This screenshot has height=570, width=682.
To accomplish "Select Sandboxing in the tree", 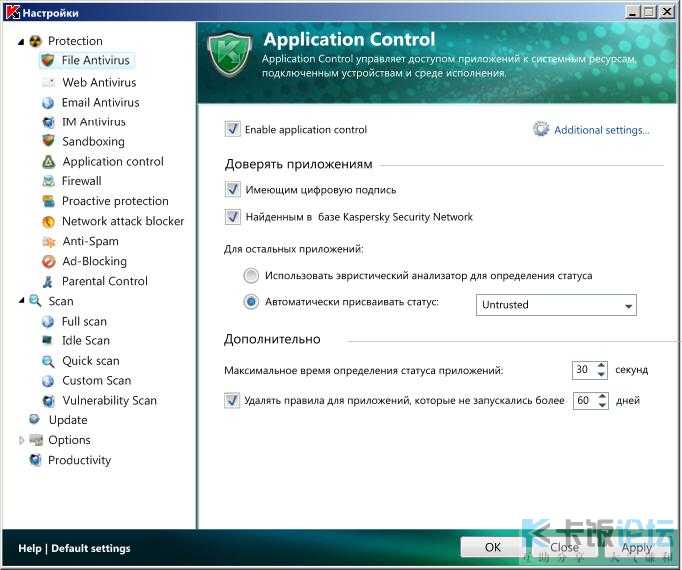I will click(94, 141).
